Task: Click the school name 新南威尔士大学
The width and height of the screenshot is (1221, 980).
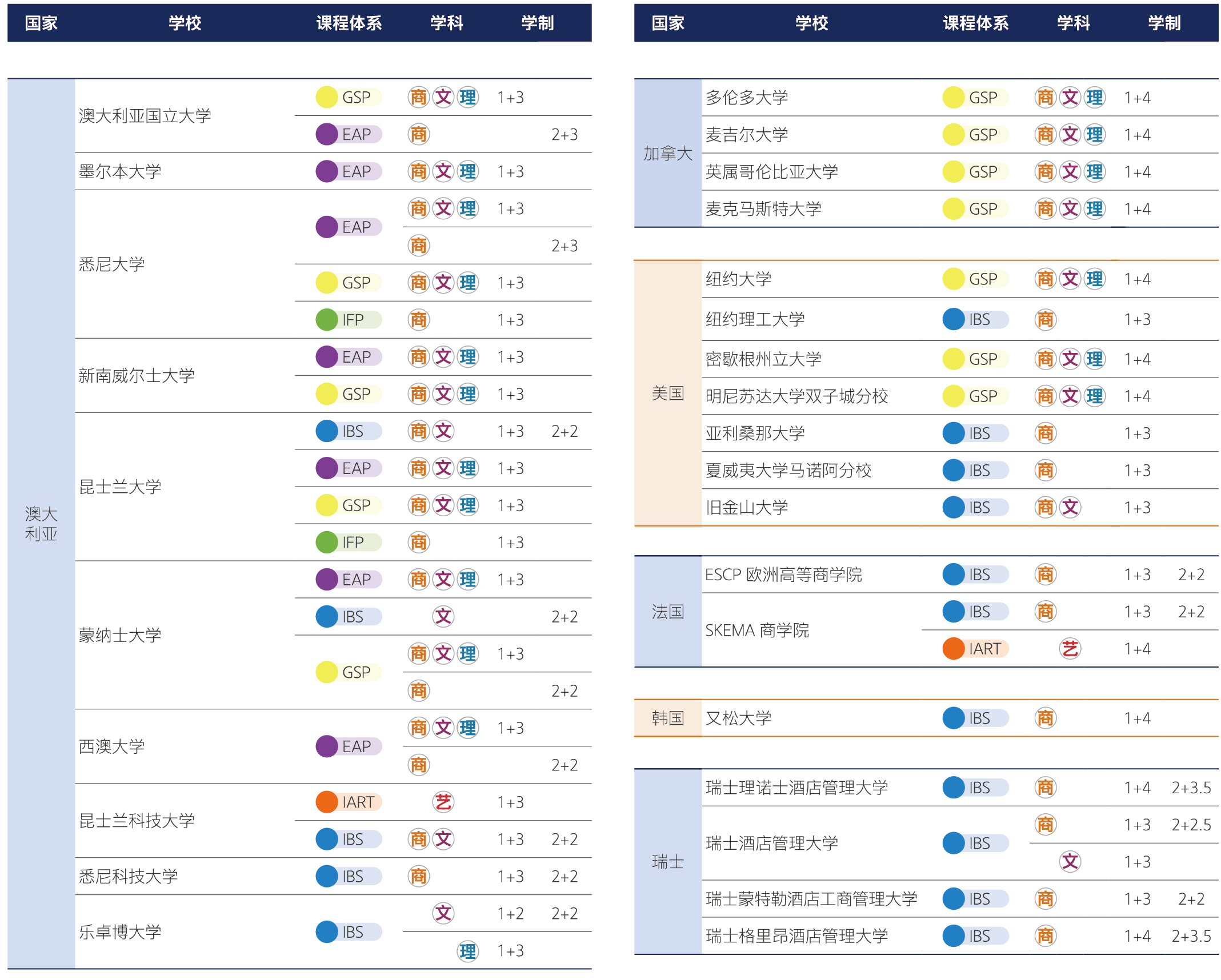Action: tap(137, 375)
